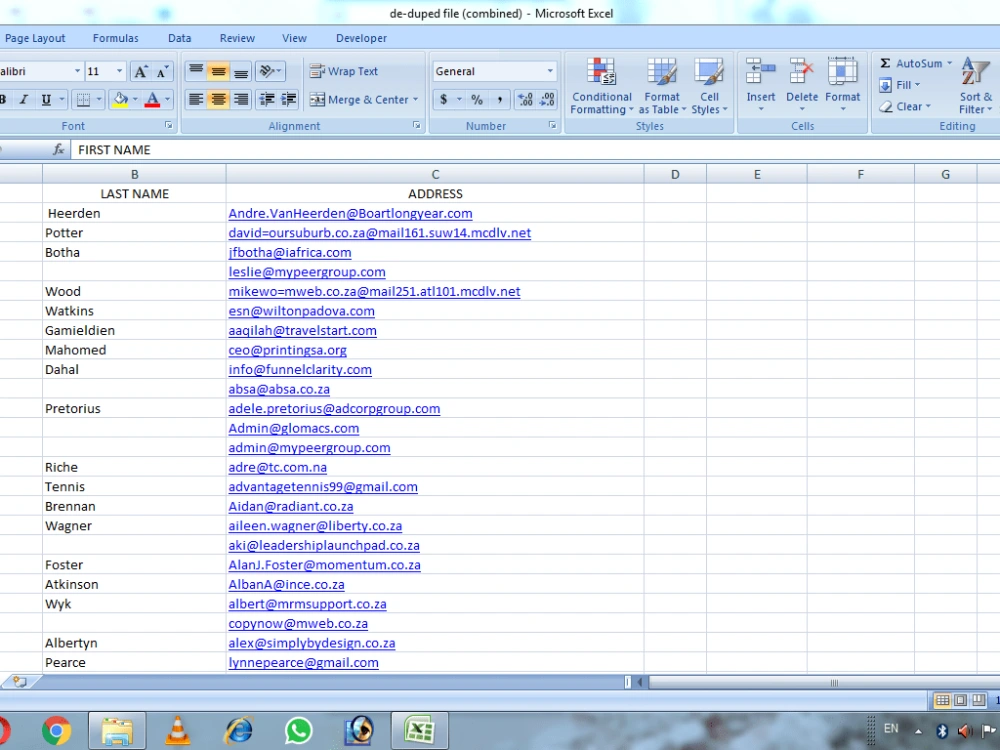This screenshot has width=1000, height=750.
Task: Switch to the Formulas ribbon tab
Action: [115, 38]
